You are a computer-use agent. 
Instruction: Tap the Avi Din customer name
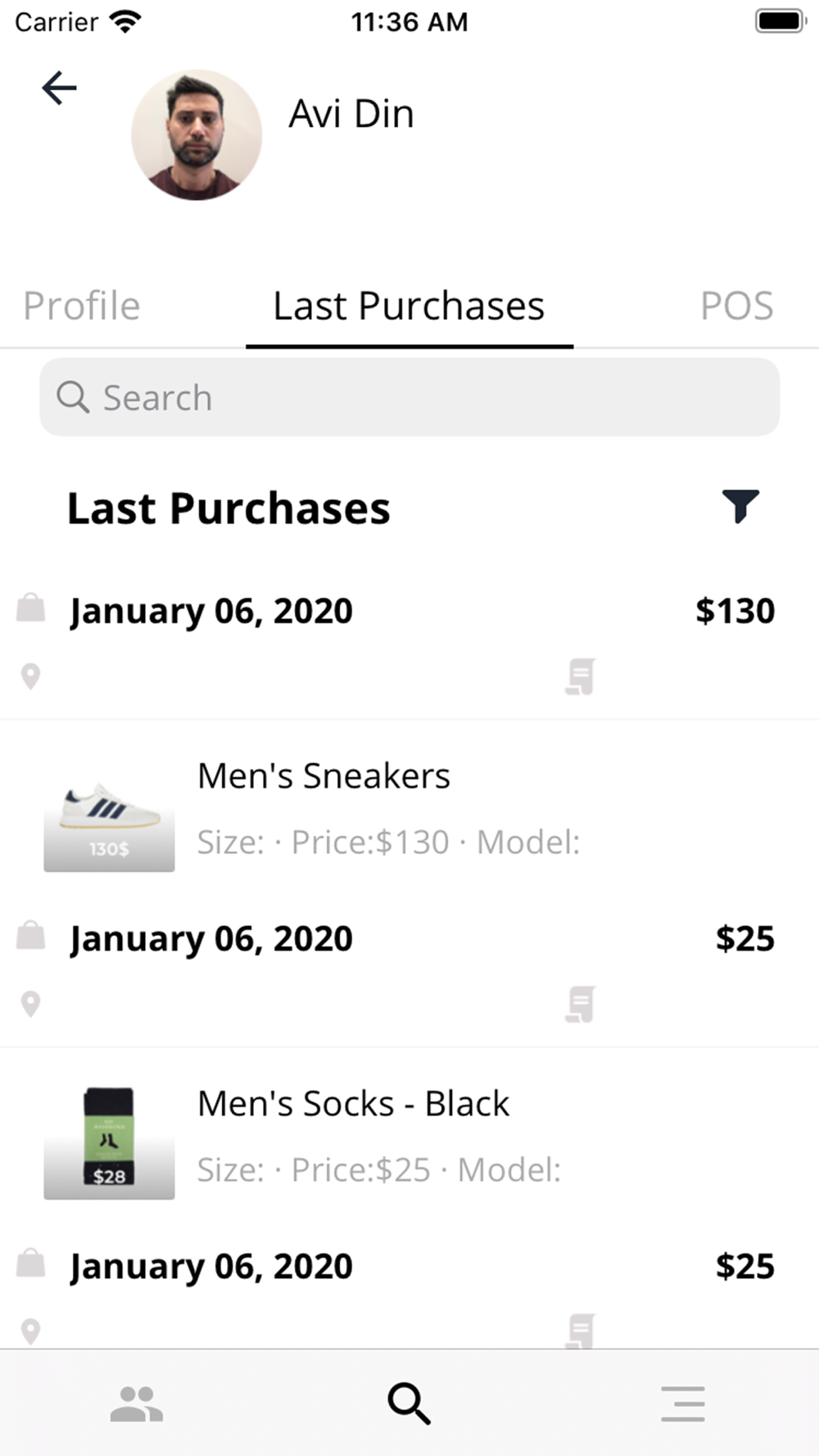point(351,114)
